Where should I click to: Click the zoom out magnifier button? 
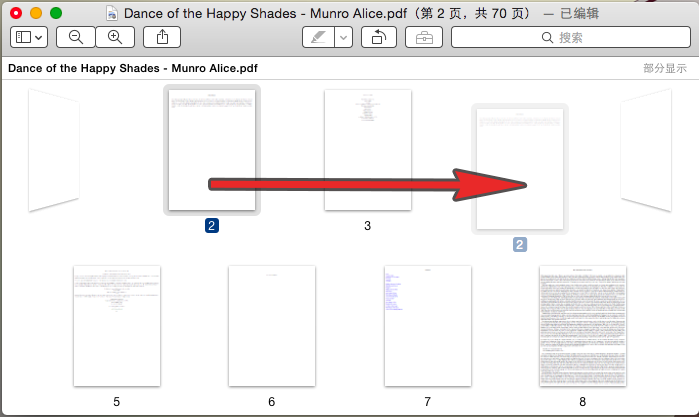pyautogui.click(x=76, y=37)
